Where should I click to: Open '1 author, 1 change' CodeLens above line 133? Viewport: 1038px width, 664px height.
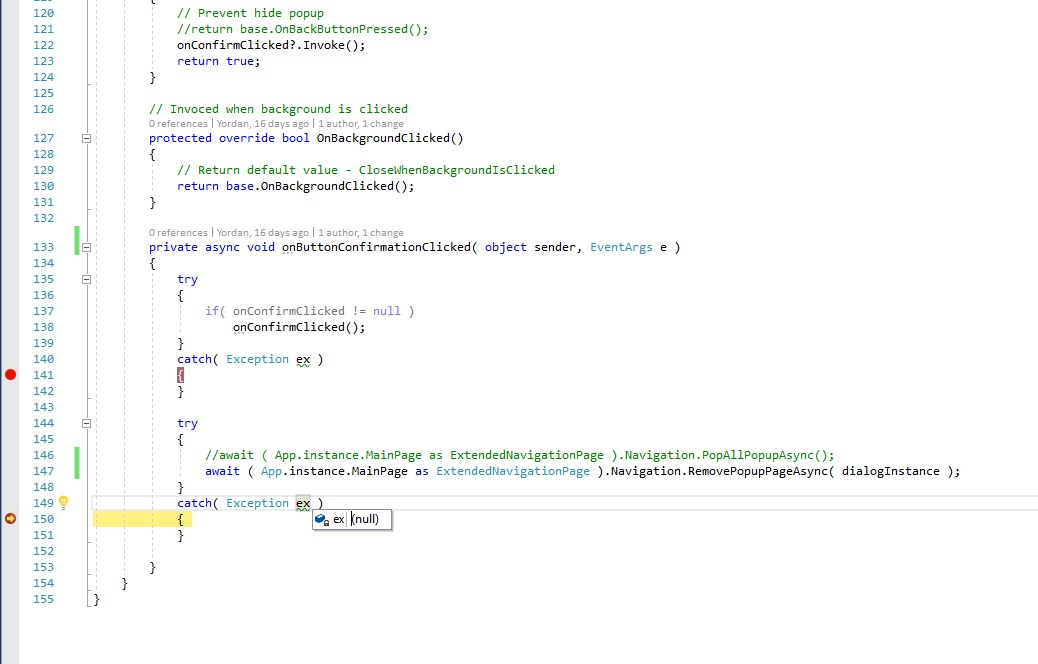361,233
